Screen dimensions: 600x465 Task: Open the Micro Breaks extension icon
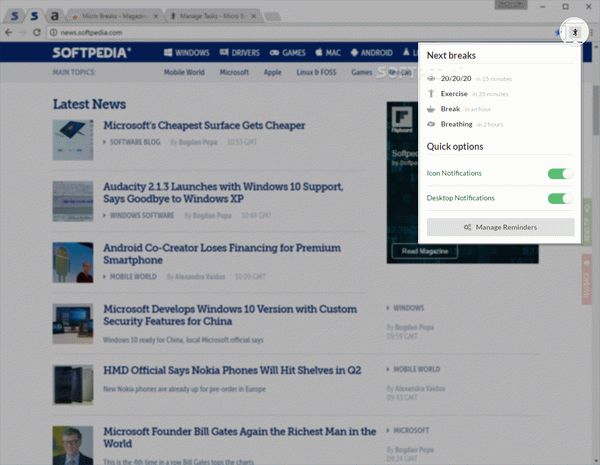(x=574, y=32)
